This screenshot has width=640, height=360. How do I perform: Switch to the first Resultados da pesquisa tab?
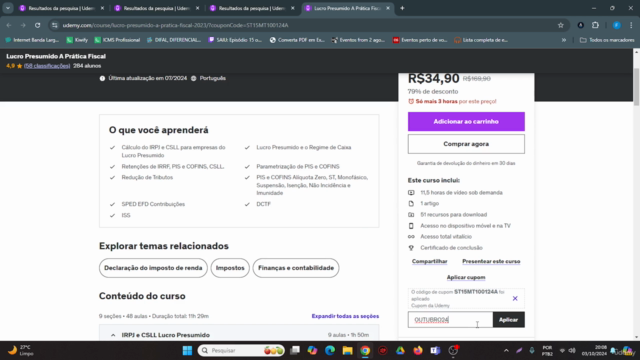pos(61,8)
